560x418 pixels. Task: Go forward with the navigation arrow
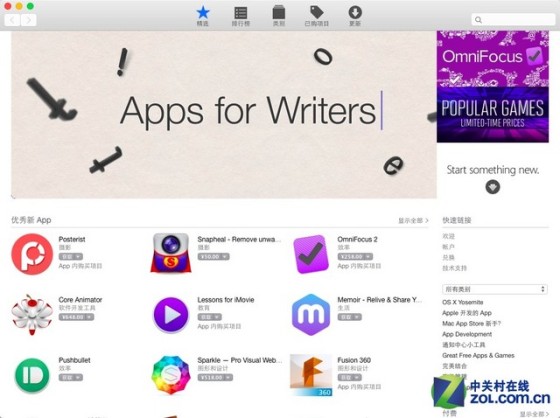click(x=29, y=20)
